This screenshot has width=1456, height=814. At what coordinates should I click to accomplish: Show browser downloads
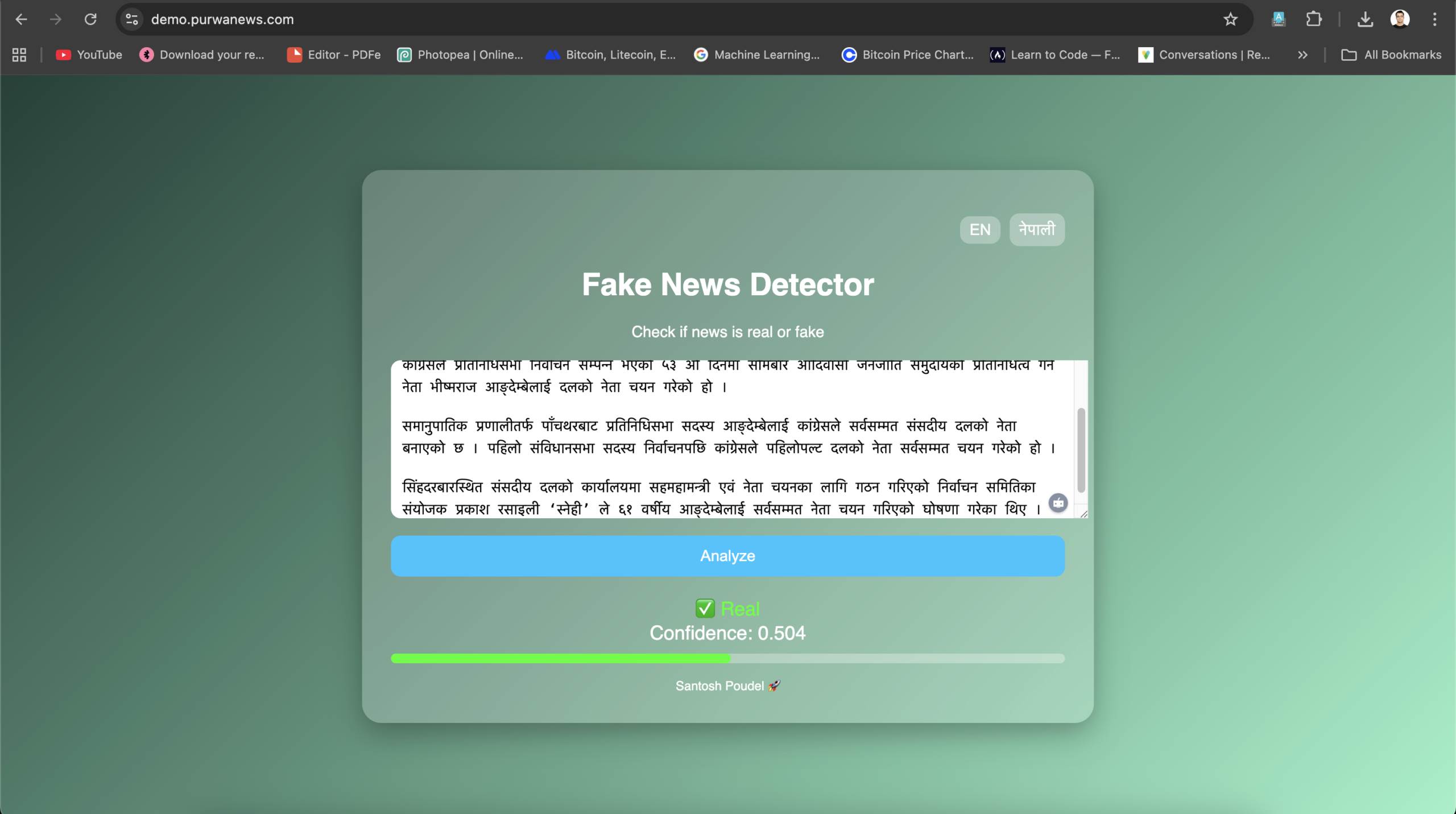tap(1365, 19)
